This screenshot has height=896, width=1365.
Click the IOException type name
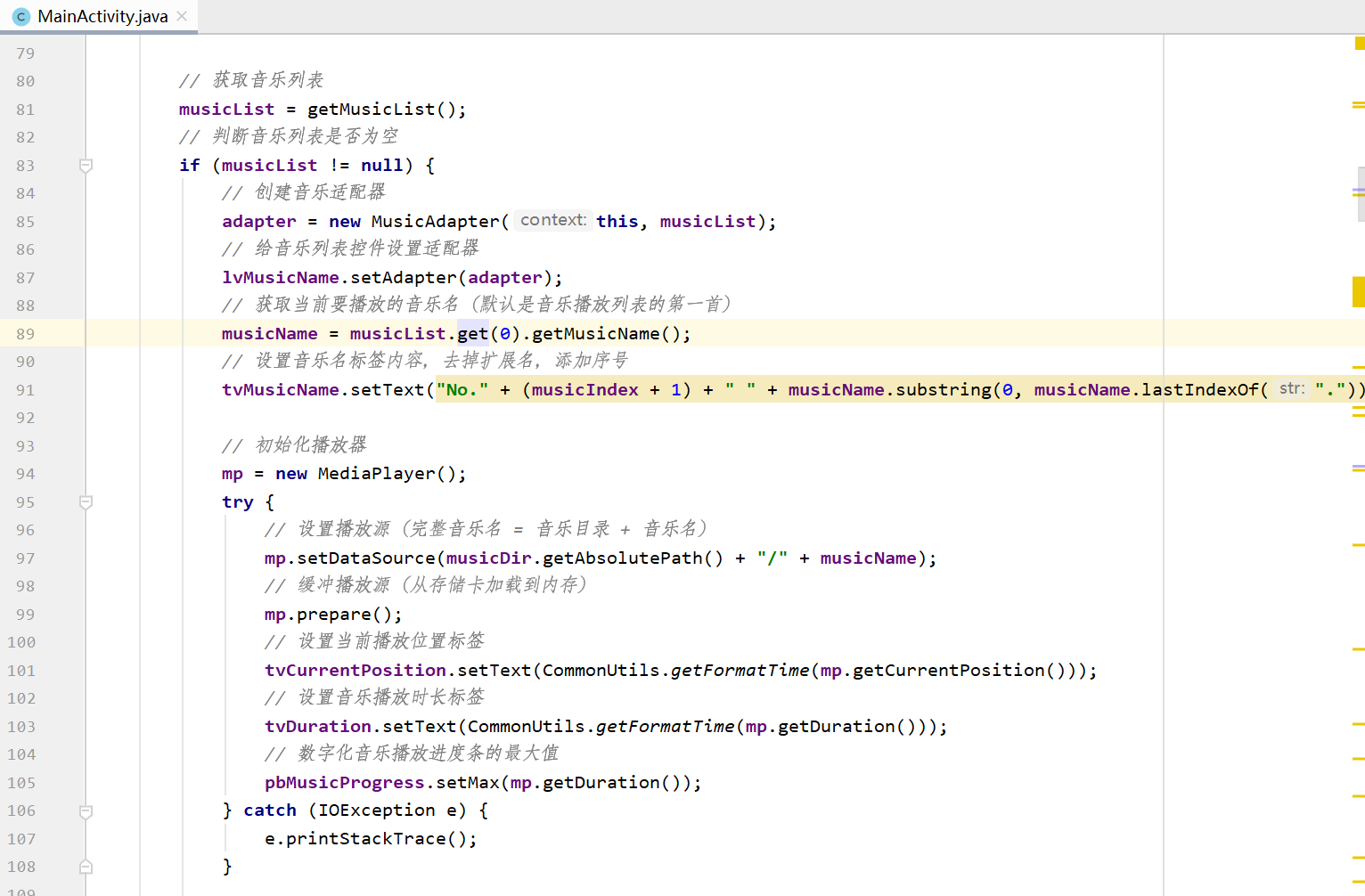pyautogui.click(x=377, y=810)
